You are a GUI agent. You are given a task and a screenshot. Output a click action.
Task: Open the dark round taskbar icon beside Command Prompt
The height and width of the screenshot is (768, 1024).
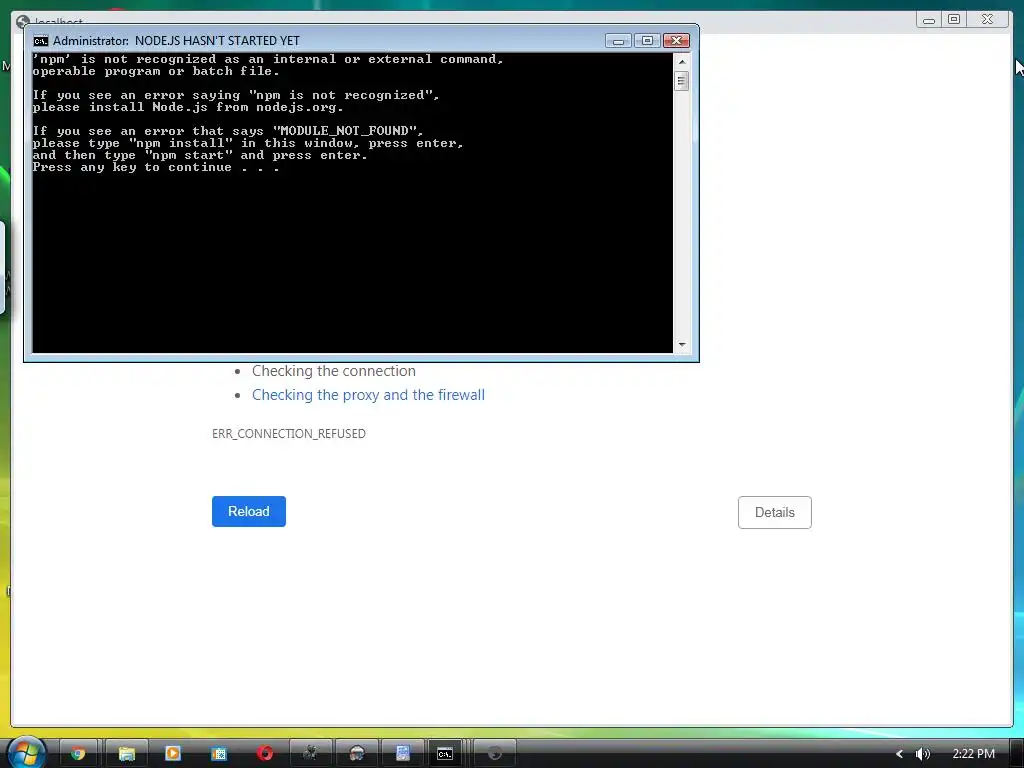point(494,754)
